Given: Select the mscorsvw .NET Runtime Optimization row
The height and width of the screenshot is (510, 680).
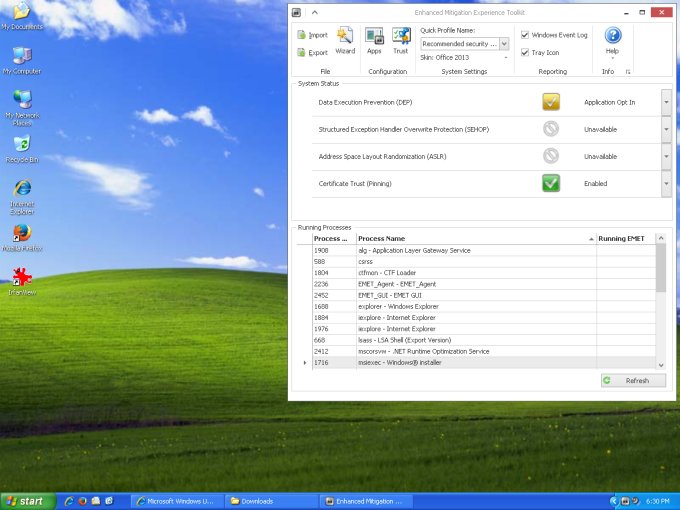Looking at the screenshot, I should [484, 351].
